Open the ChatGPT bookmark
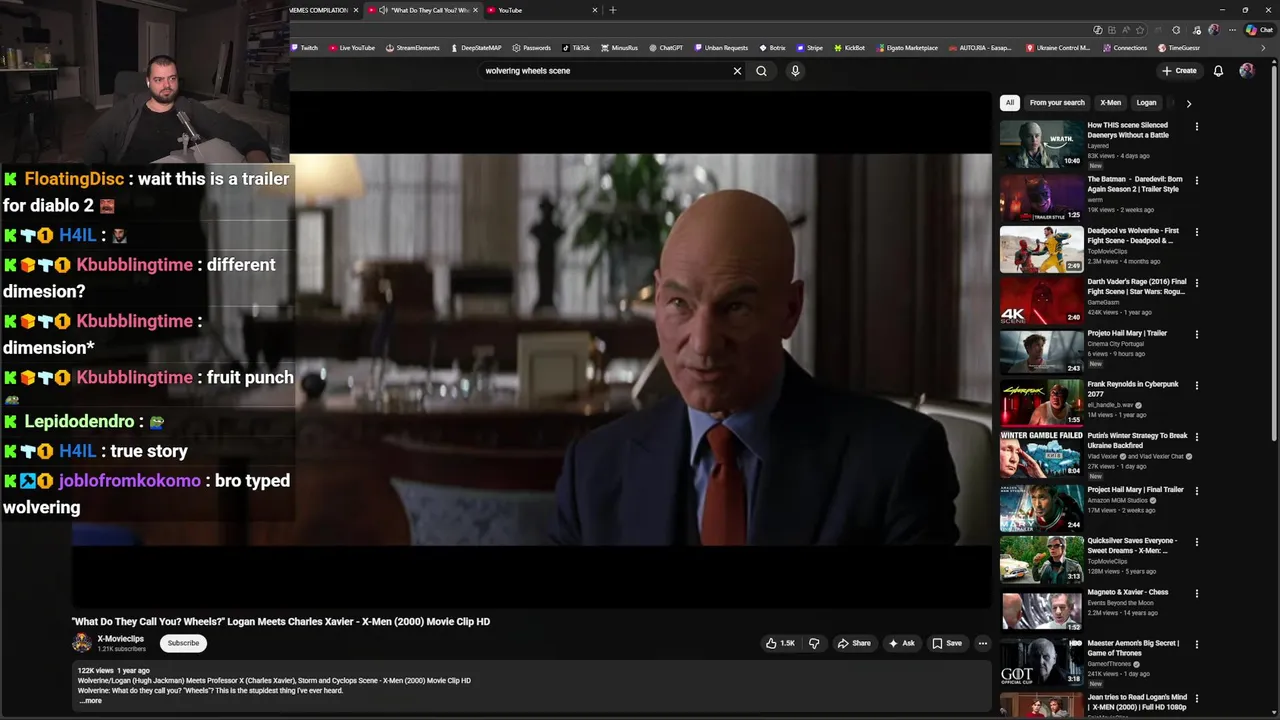 pos(666,48)
